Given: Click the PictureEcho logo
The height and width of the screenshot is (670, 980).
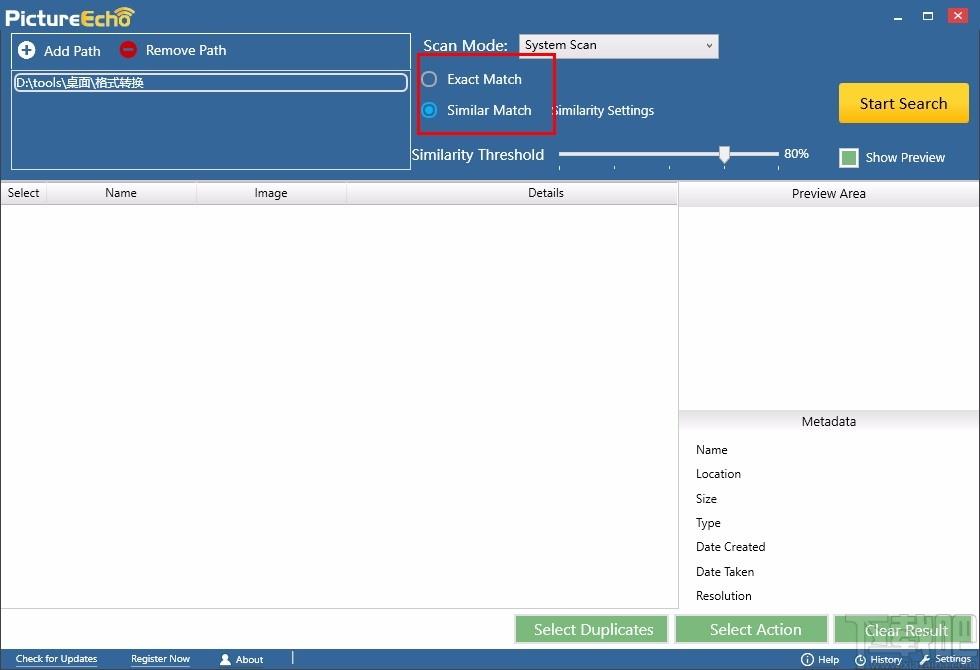Looking at the screenshot, I should tap(69, 18).
